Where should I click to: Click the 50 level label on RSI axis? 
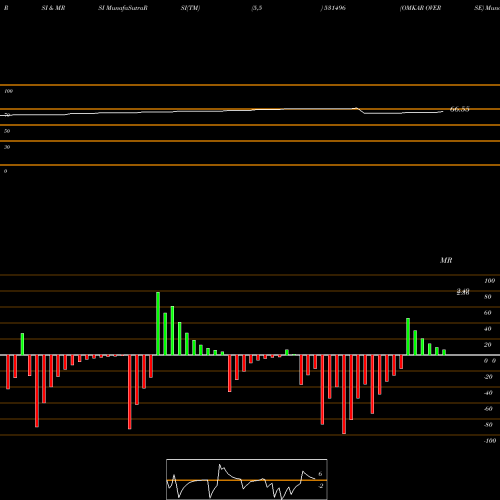7,131
